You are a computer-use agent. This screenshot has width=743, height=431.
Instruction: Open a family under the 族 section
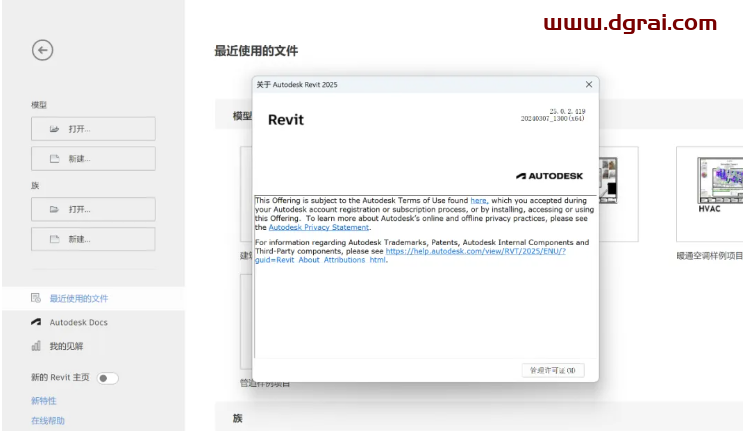[x=93, y=209]
